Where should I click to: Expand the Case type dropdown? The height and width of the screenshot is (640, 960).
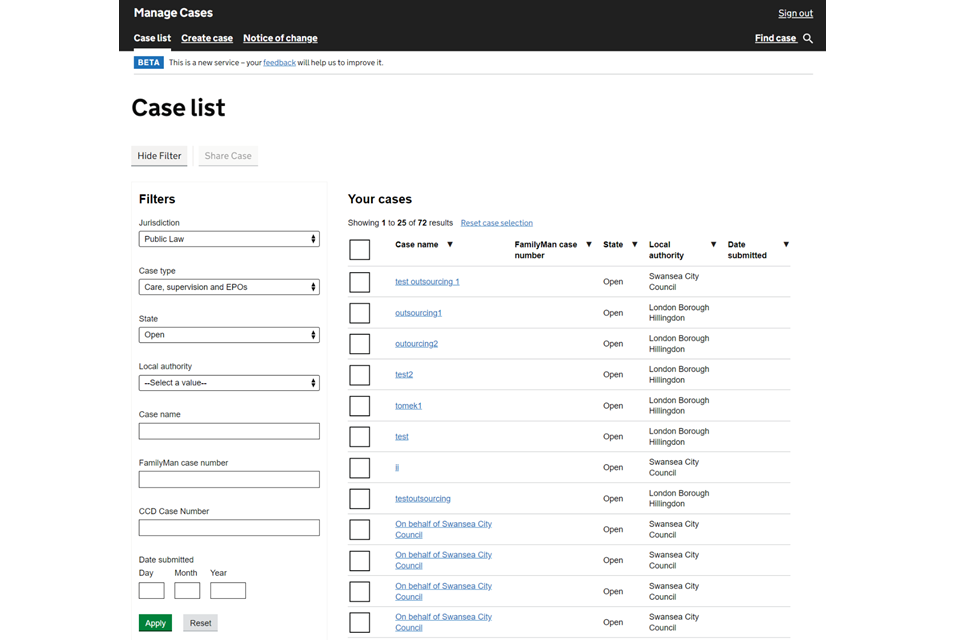[x=229, y=287]
